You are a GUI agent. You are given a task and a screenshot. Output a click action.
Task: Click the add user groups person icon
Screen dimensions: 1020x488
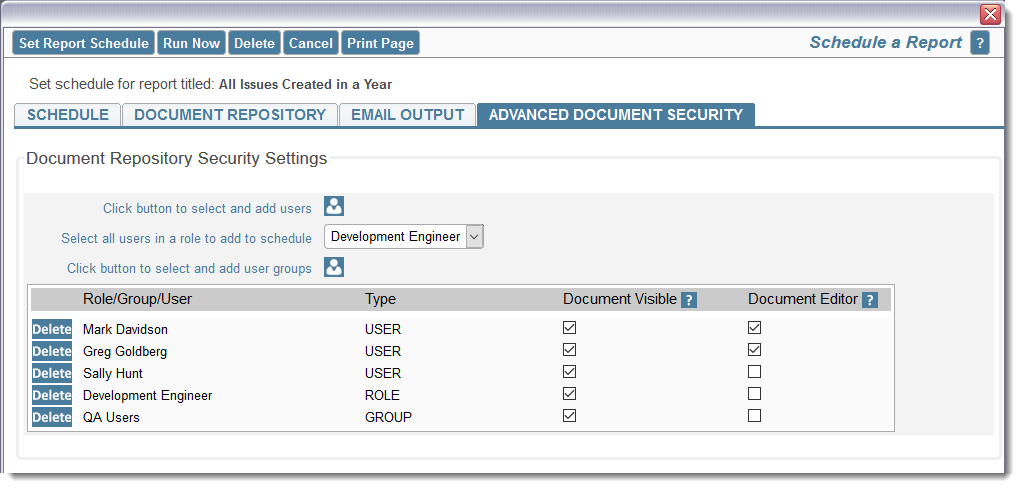point(334,267)
